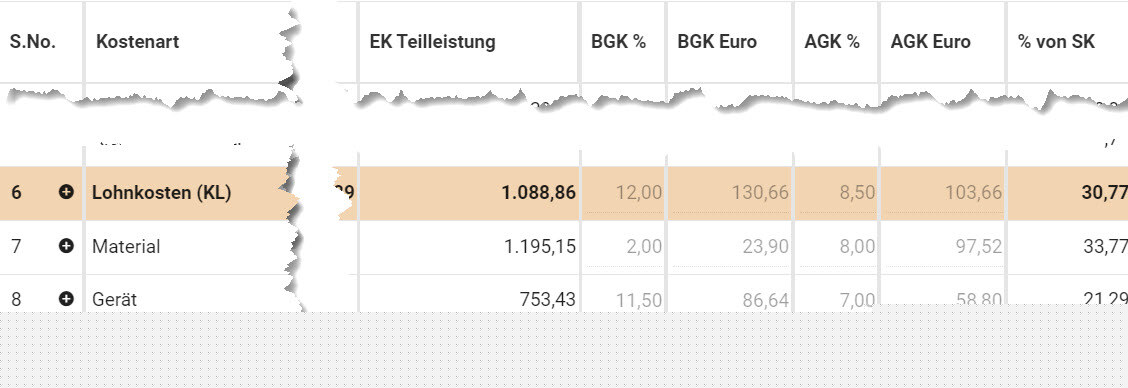The width and height of the screenshot is (1128, 388).
Task: Edit AGK % value 8,00 for Material
Action: [x=837, y=247]
